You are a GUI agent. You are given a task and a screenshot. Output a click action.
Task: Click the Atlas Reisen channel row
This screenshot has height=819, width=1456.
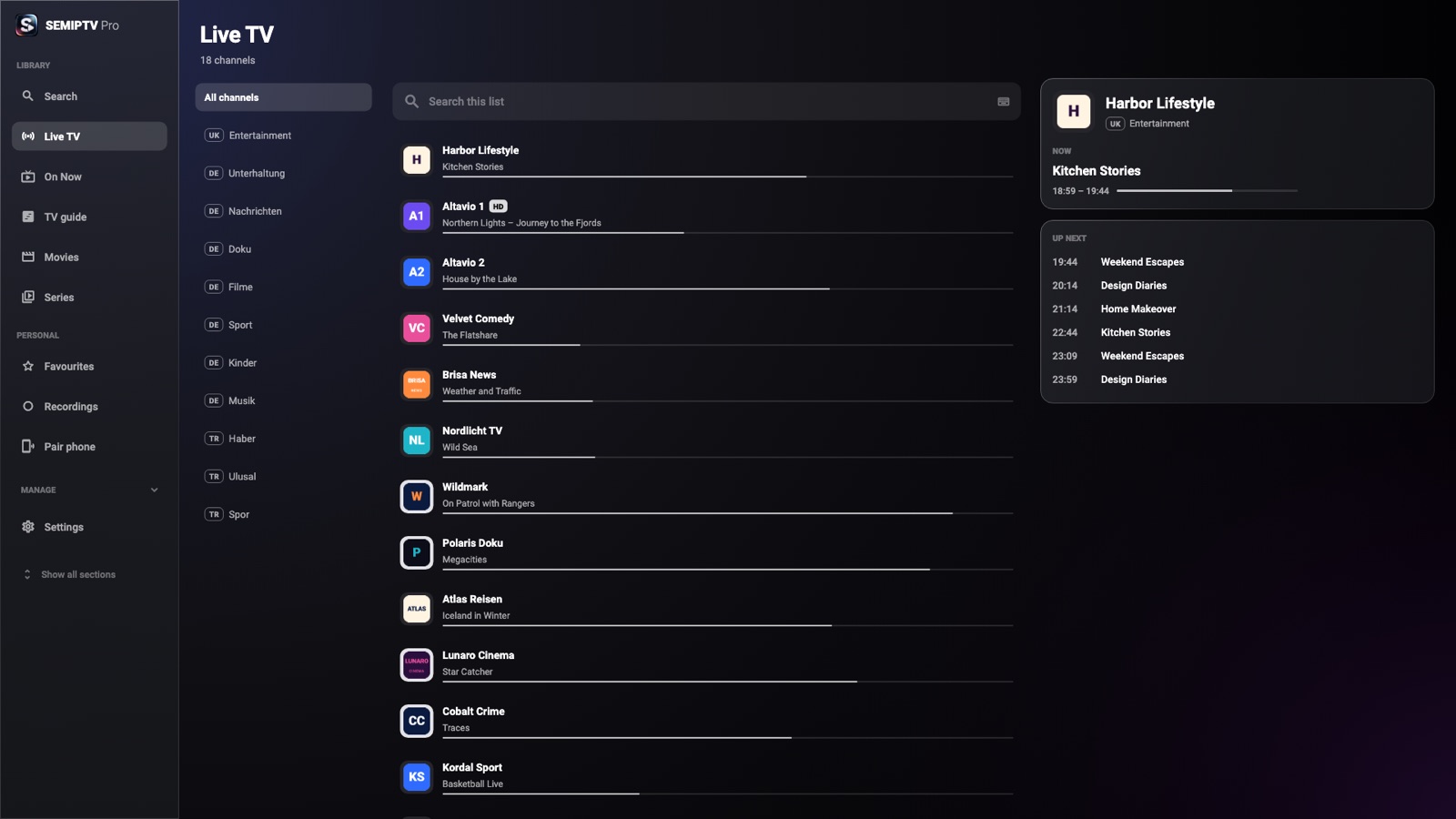(x=706, y=609)
